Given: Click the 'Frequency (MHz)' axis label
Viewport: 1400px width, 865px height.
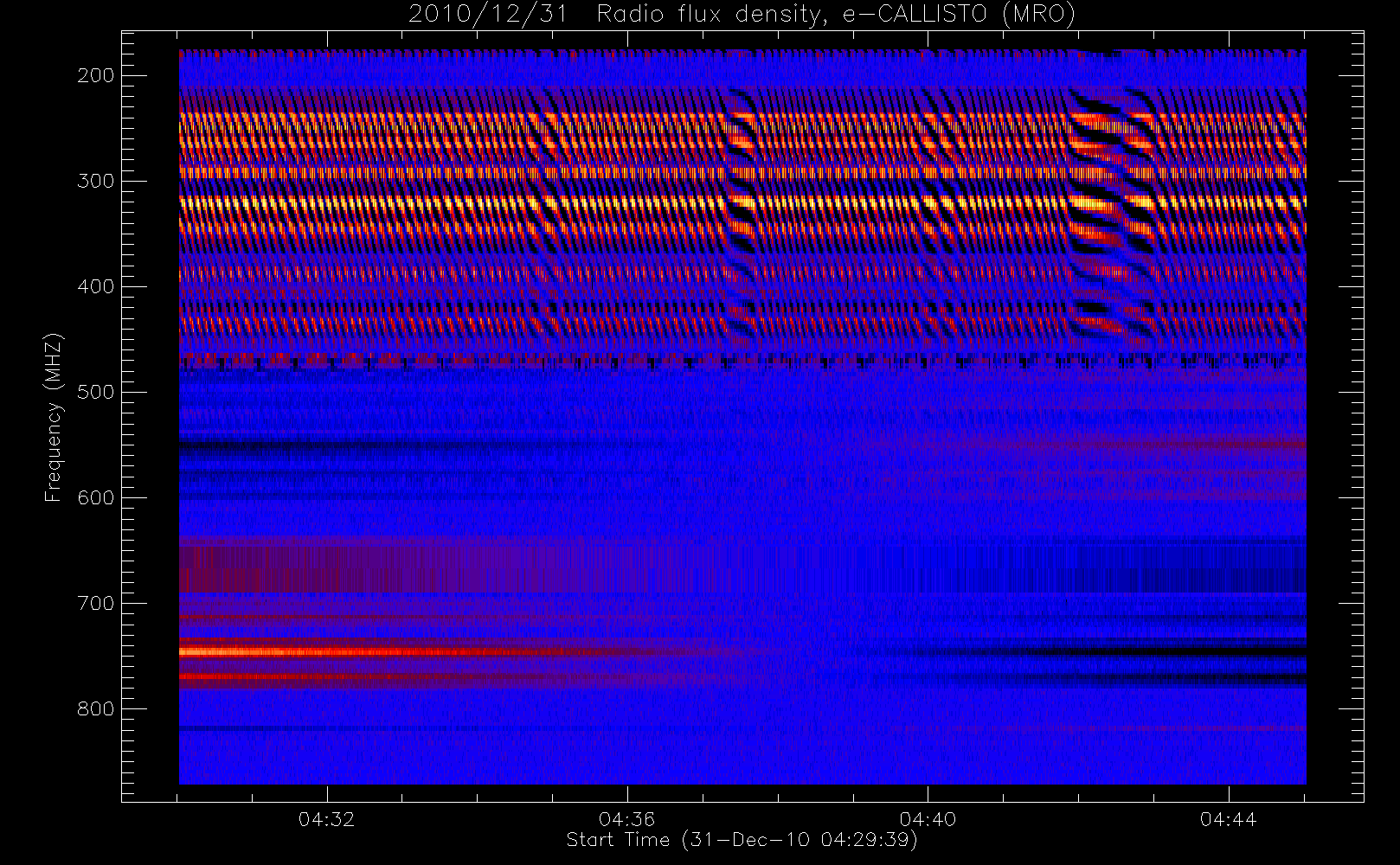Looking at the screenshot, I should click(54, 417).
